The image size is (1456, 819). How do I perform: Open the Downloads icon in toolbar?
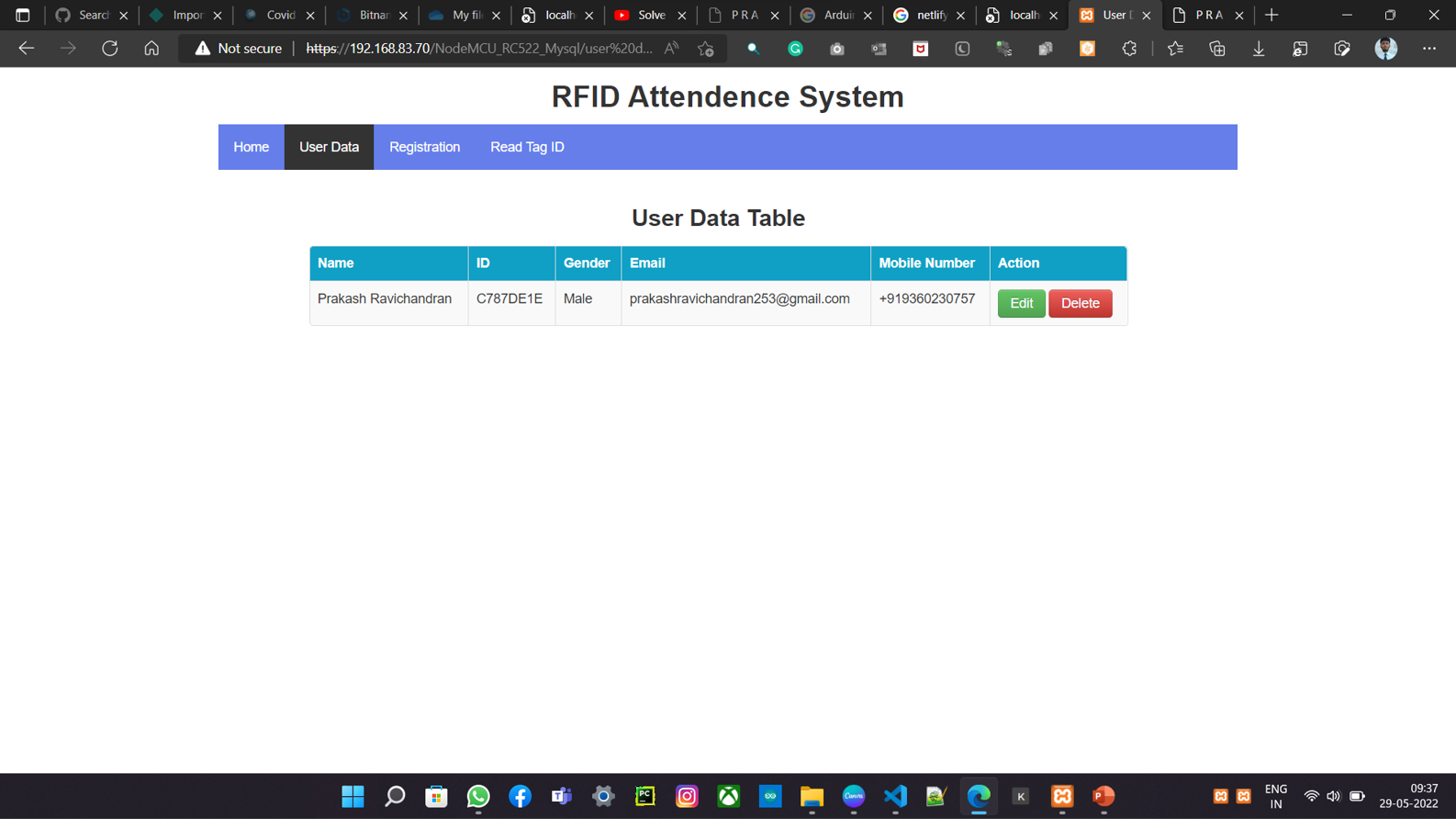tap(1259, 49)
